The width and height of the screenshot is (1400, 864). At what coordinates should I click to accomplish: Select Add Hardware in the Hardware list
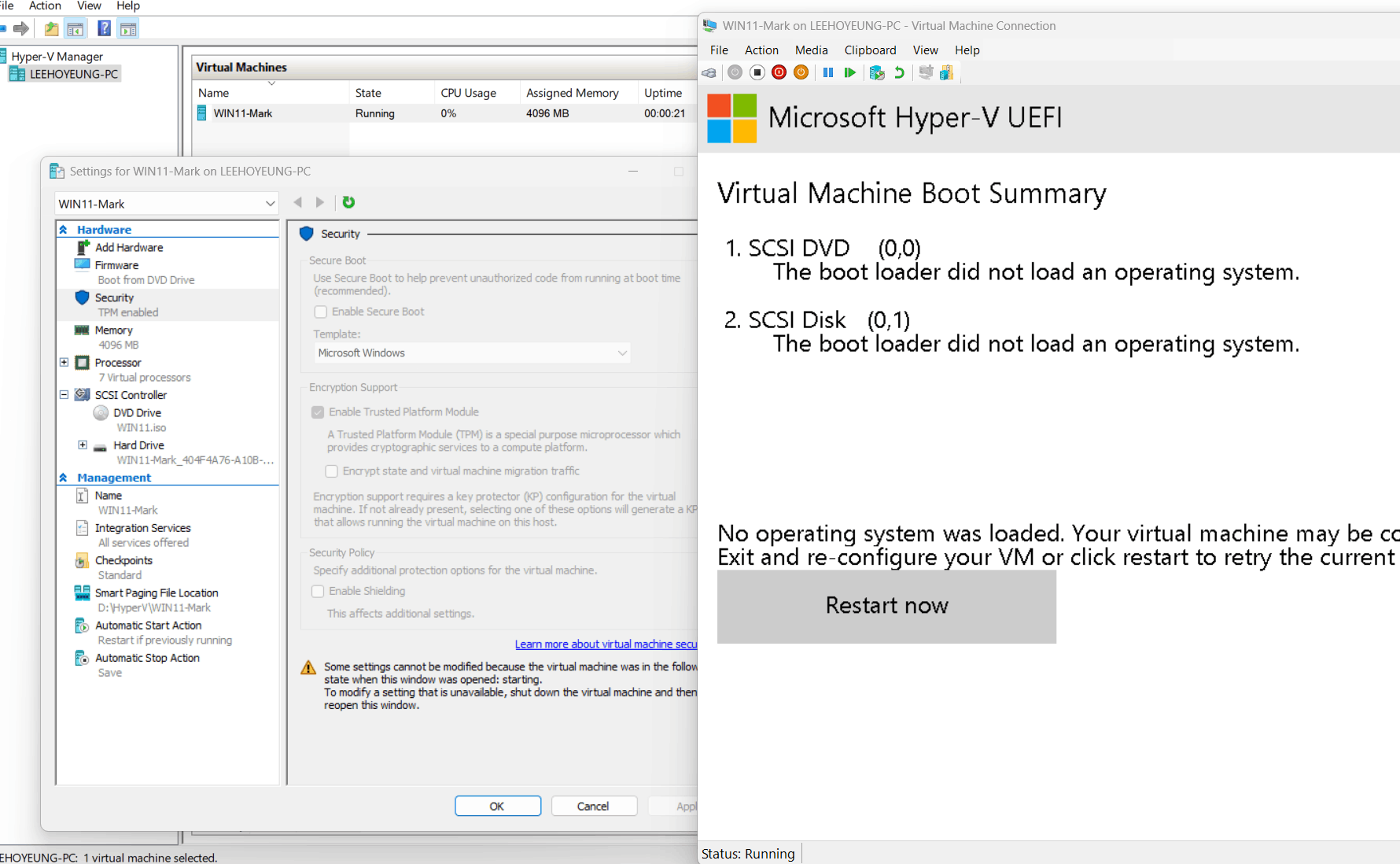pyautogui.click(x=129, y=247)
